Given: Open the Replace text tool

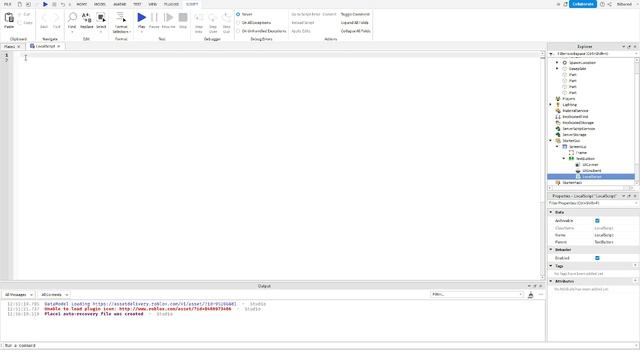Looking at the screenshot, I should point(87,18).
